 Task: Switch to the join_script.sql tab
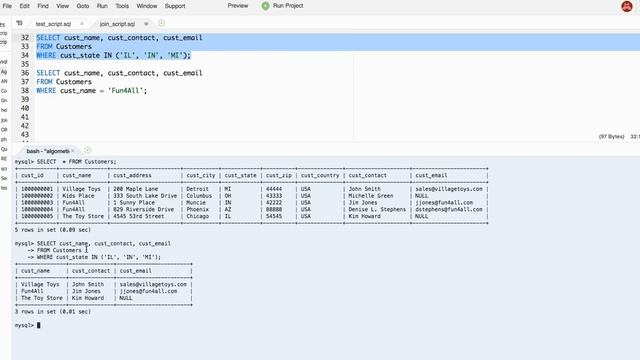[117, 24]
